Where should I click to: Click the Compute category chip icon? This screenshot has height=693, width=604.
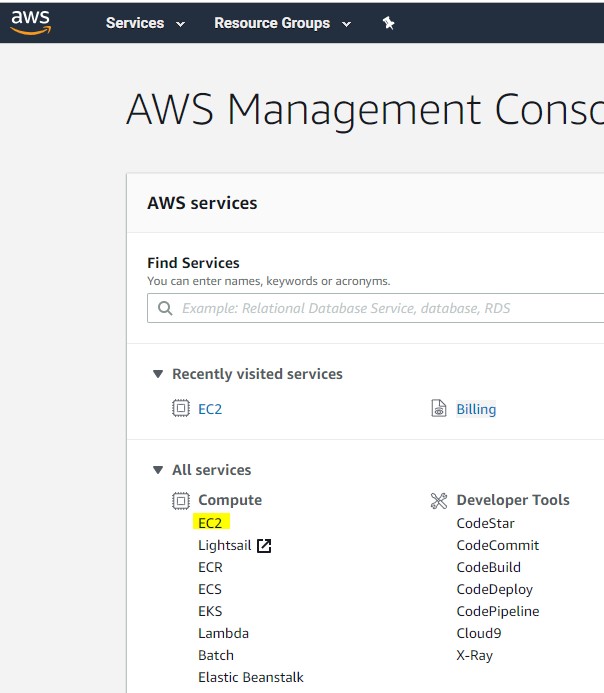coord(181,501)
